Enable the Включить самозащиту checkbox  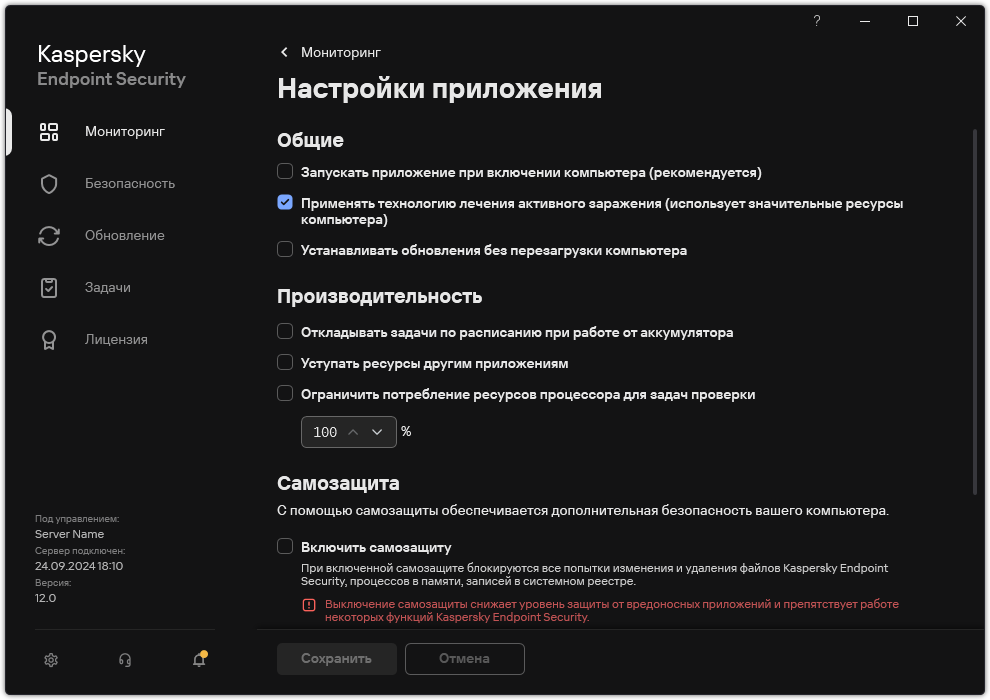pos(285,547)
